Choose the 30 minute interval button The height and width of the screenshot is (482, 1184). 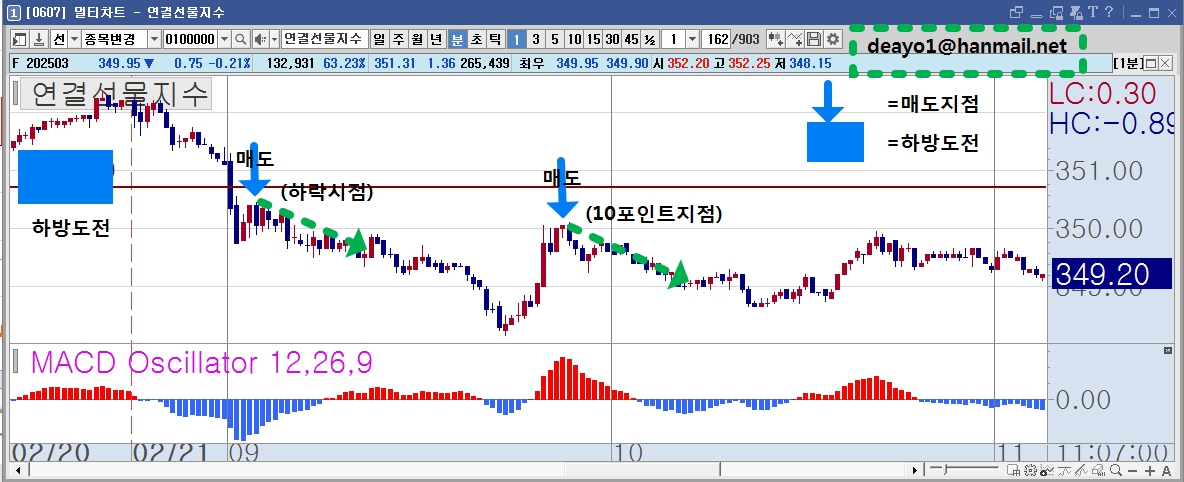(x=612, y=39)
